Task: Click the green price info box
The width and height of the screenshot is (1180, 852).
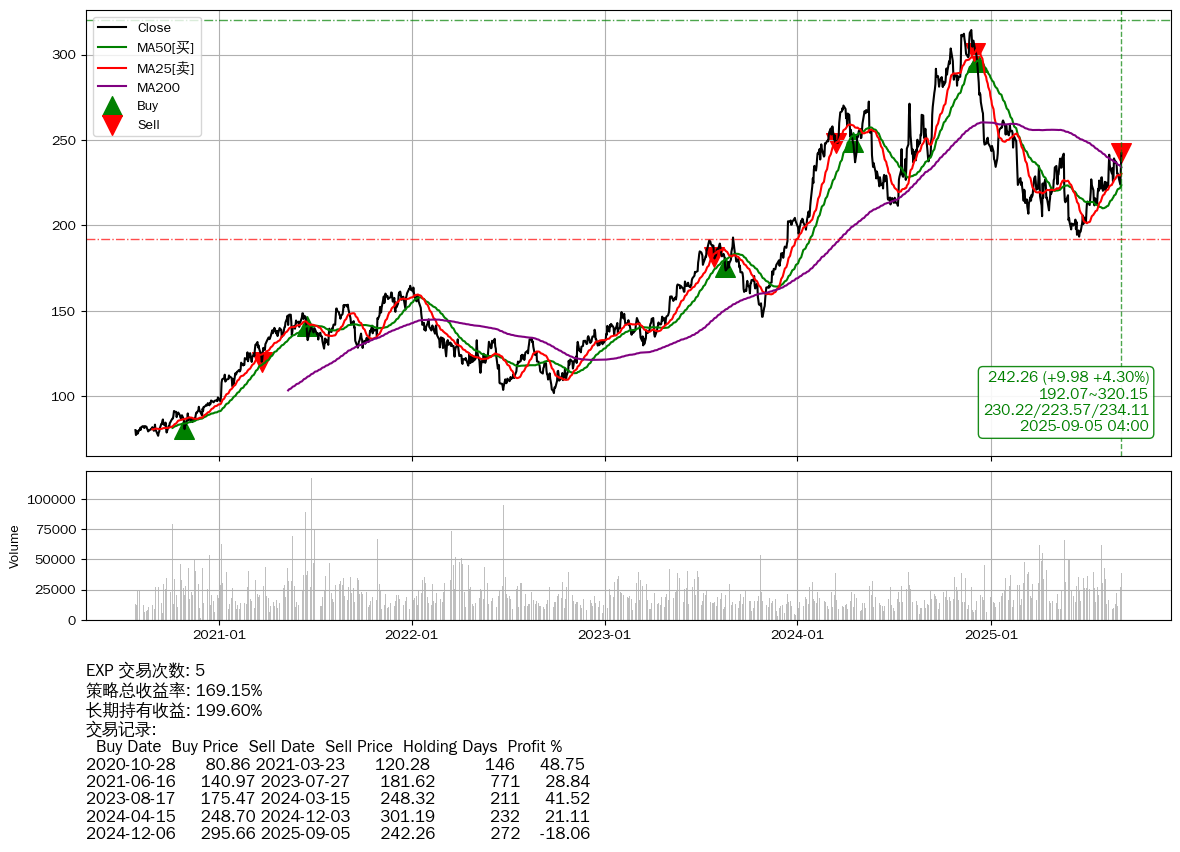Action: click(1067, 401)
